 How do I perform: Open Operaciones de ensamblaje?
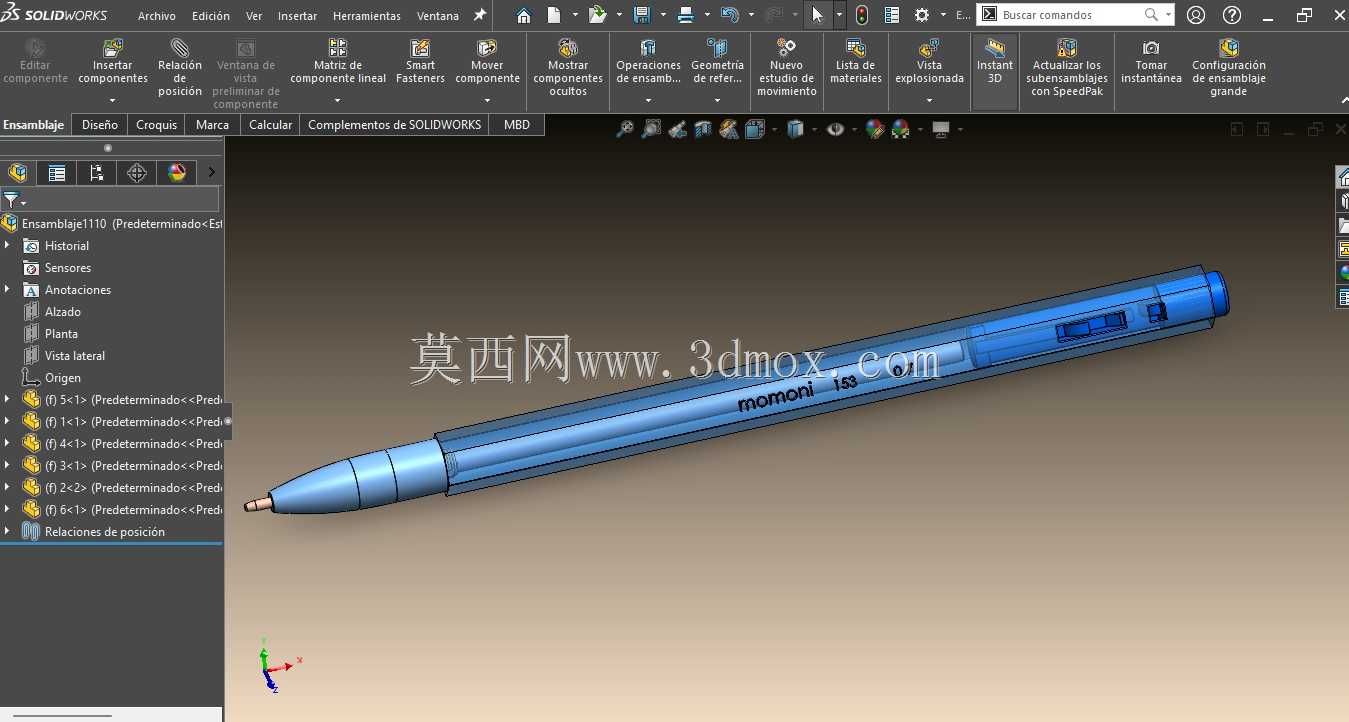[x=648, y=61]
